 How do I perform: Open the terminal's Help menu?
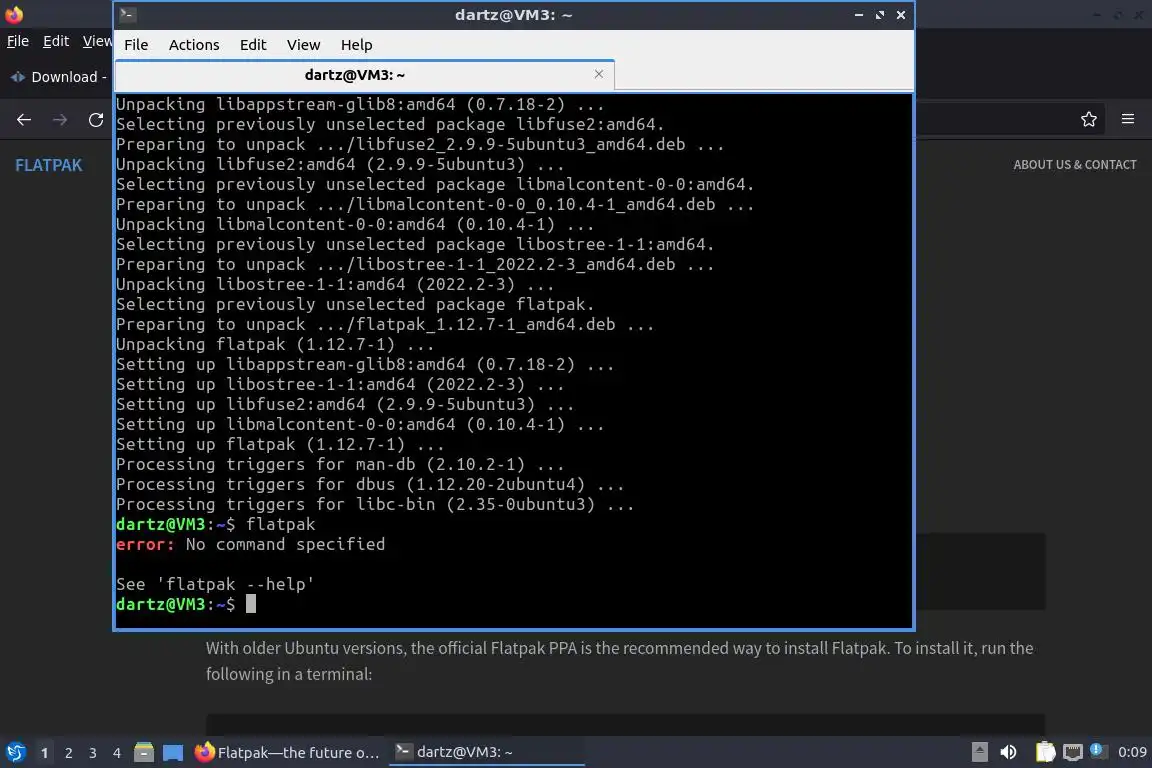pos(356,45)
